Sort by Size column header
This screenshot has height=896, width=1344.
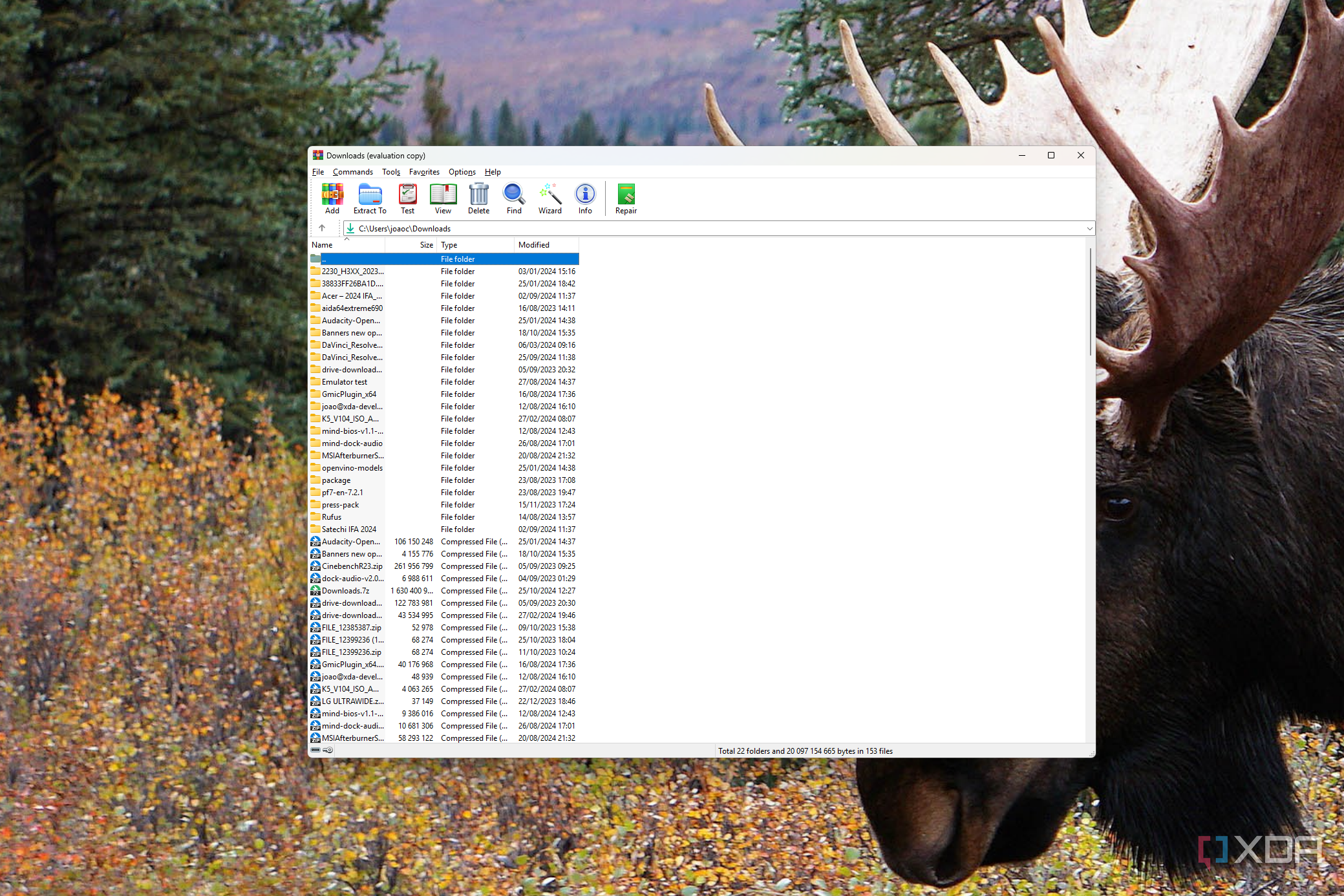[x=426, y=245]
